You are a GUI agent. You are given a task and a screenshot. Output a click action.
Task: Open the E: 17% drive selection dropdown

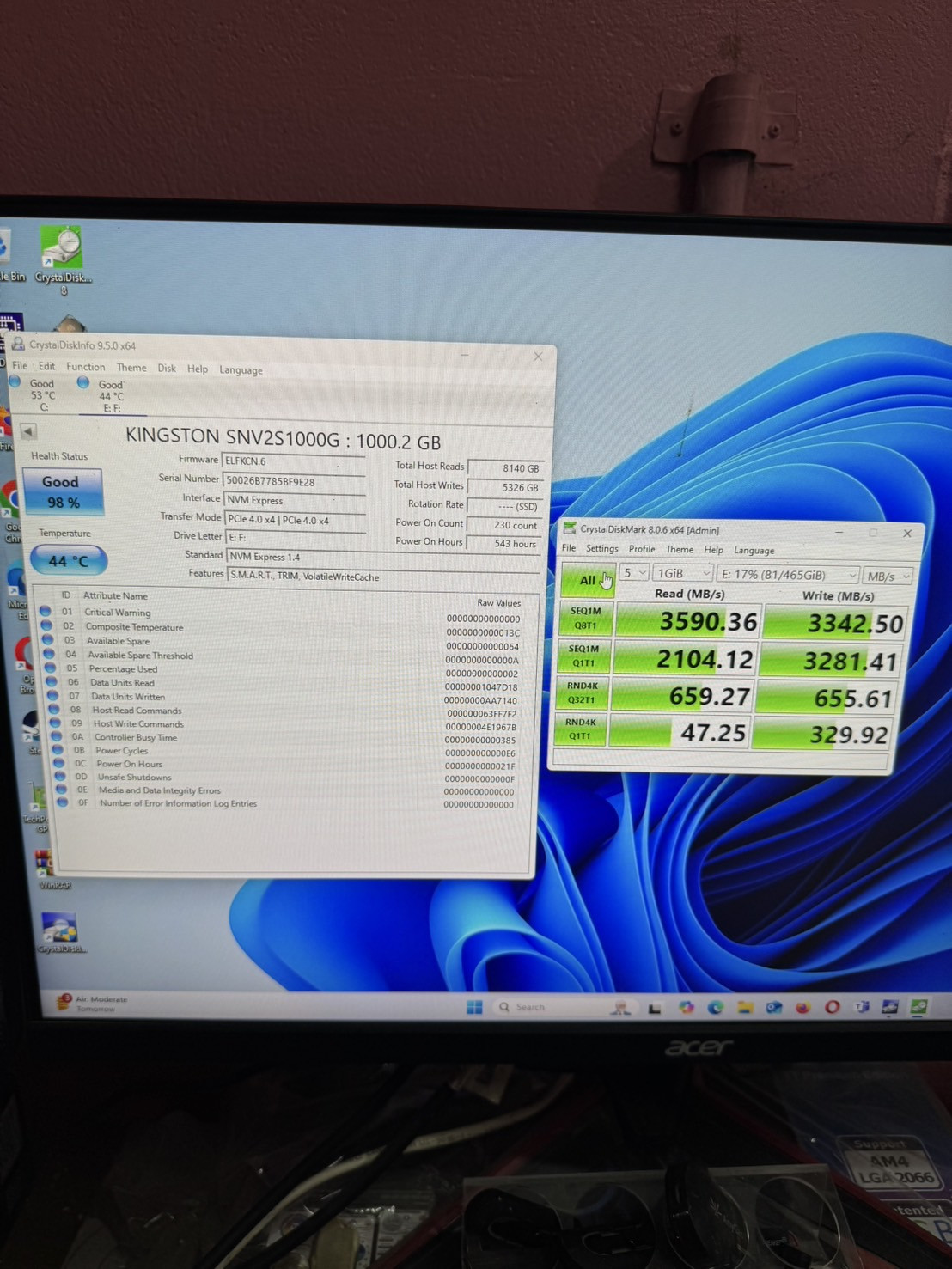click(x=788, y=575)
